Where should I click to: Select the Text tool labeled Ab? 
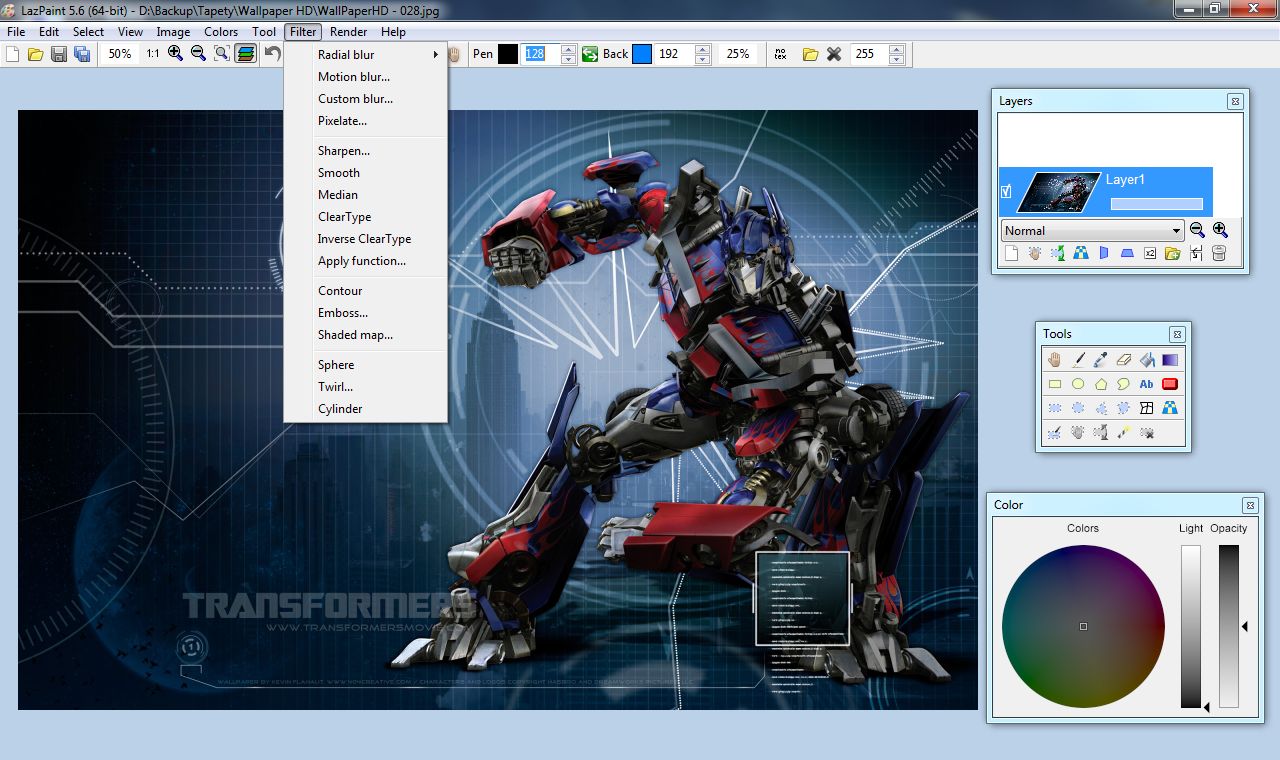tap(1147, 384)
